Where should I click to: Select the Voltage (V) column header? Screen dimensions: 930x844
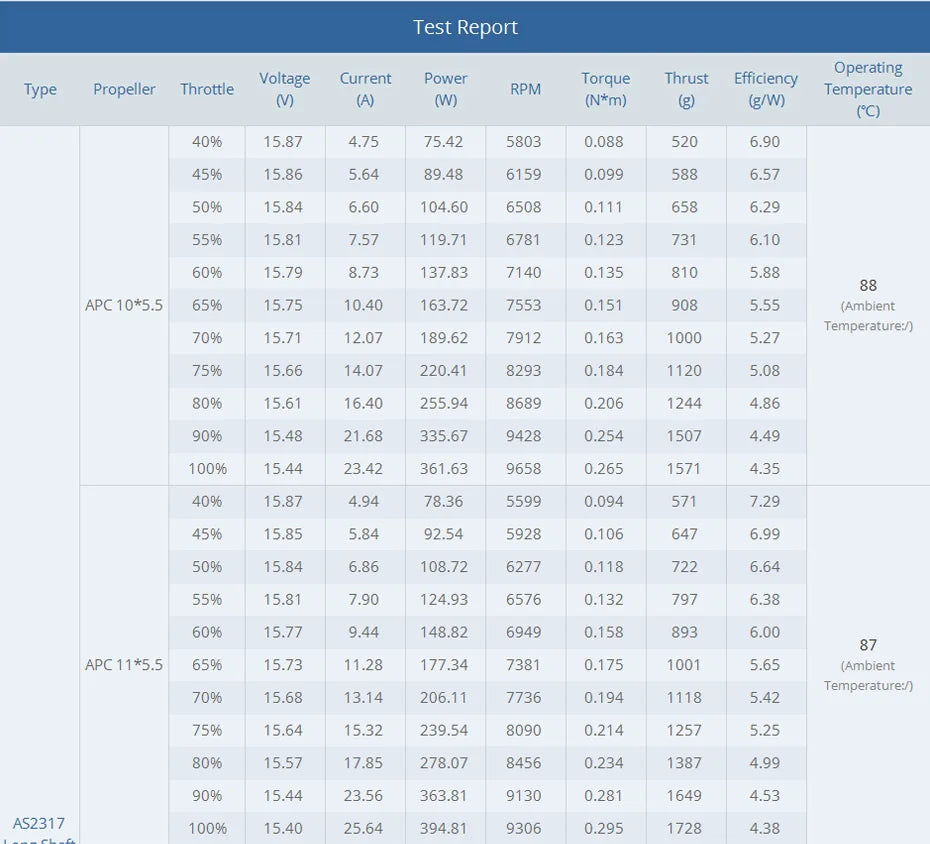pos(285,89)
